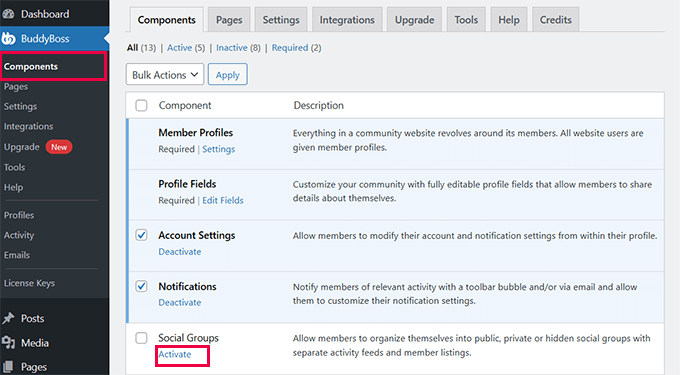Activate the Social Groups component
Viewport: 680px width, 375px height.
175,354
